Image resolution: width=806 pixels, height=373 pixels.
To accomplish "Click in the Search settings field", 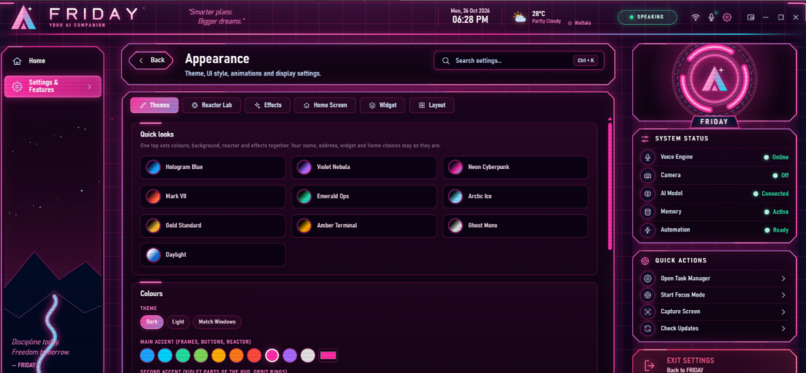I will tap(519, 61).
